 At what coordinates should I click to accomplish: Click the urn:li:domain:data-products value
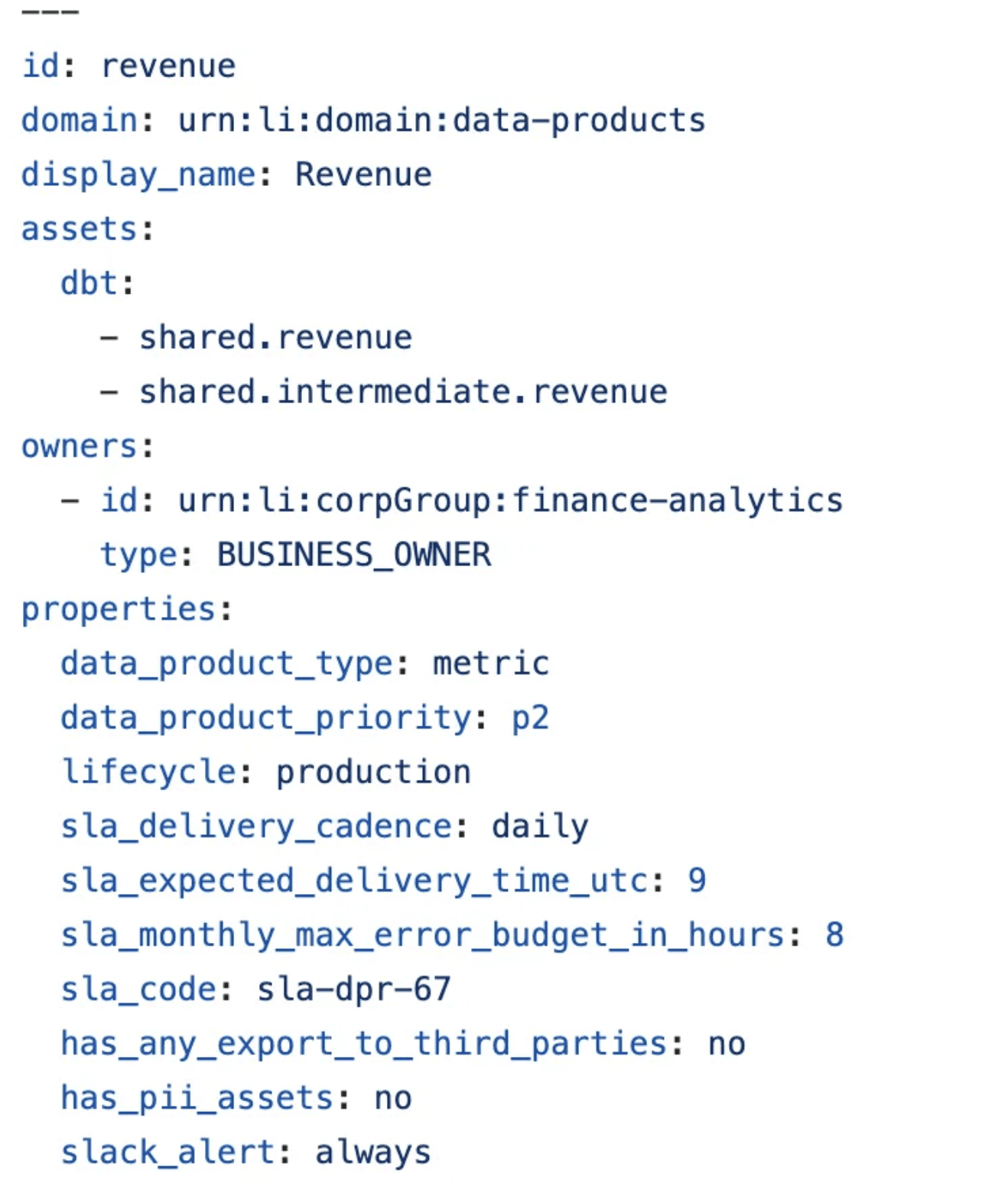point(441,121)
